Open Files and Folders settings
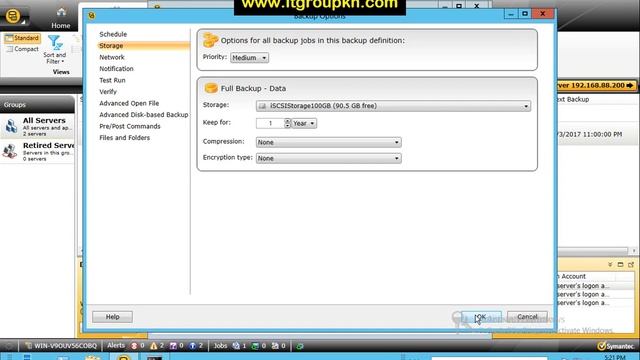This screenshot has width=640, height=360. pos(124,138)
